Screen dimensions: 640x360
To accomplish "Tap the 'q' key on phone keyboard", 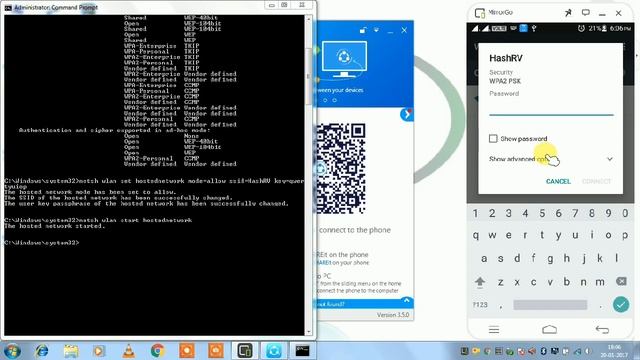I will point(476,236).
